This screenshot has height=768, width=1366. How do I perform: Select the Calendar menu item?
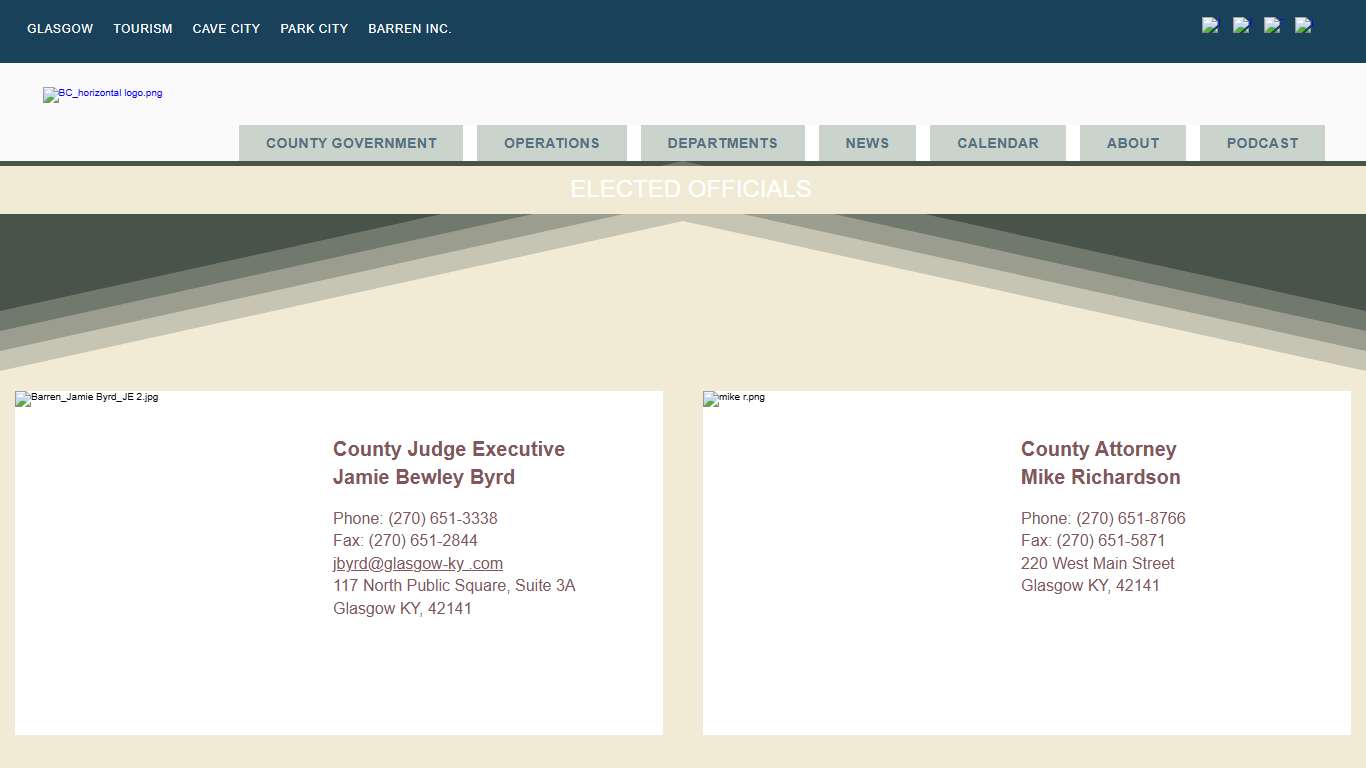coord(997,143)
